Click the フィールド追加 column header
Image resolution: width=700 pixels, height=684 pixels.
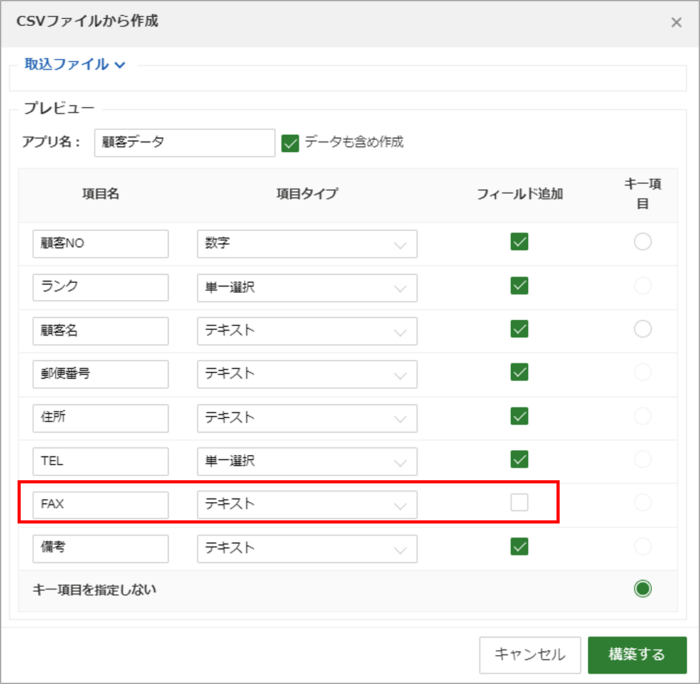[x=520, y=194]
